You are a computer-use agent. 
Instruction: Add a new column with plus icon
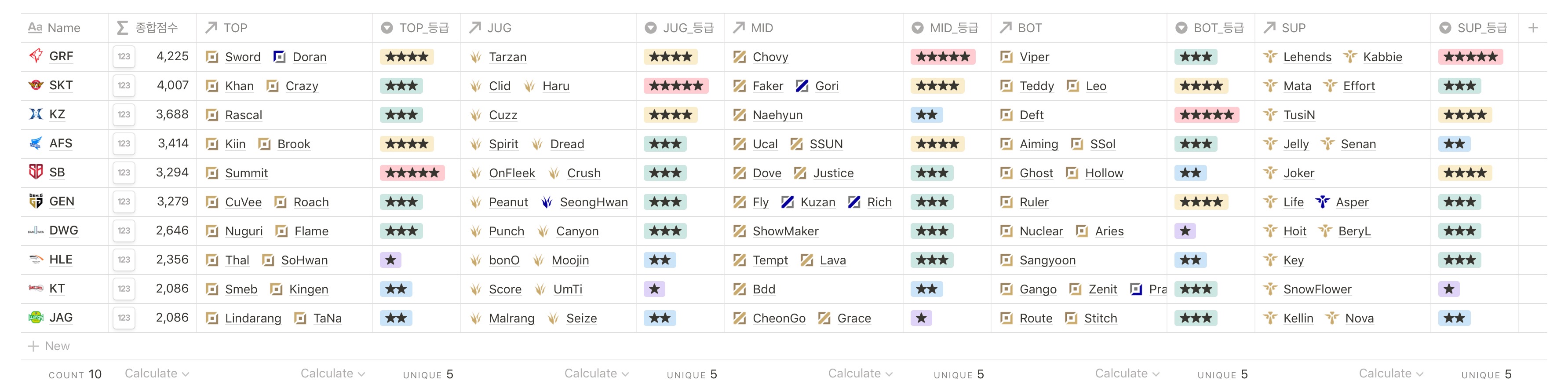click(x=1533, y=28)
